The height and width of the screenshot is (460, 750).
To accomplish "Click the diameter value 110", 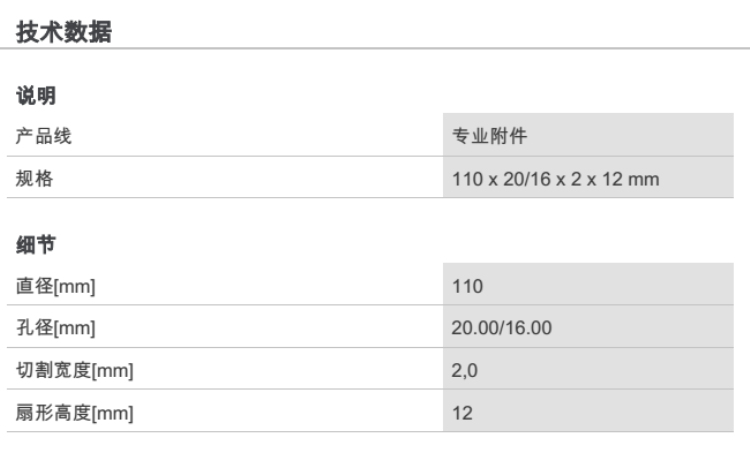I will click(x=467, y=286).
